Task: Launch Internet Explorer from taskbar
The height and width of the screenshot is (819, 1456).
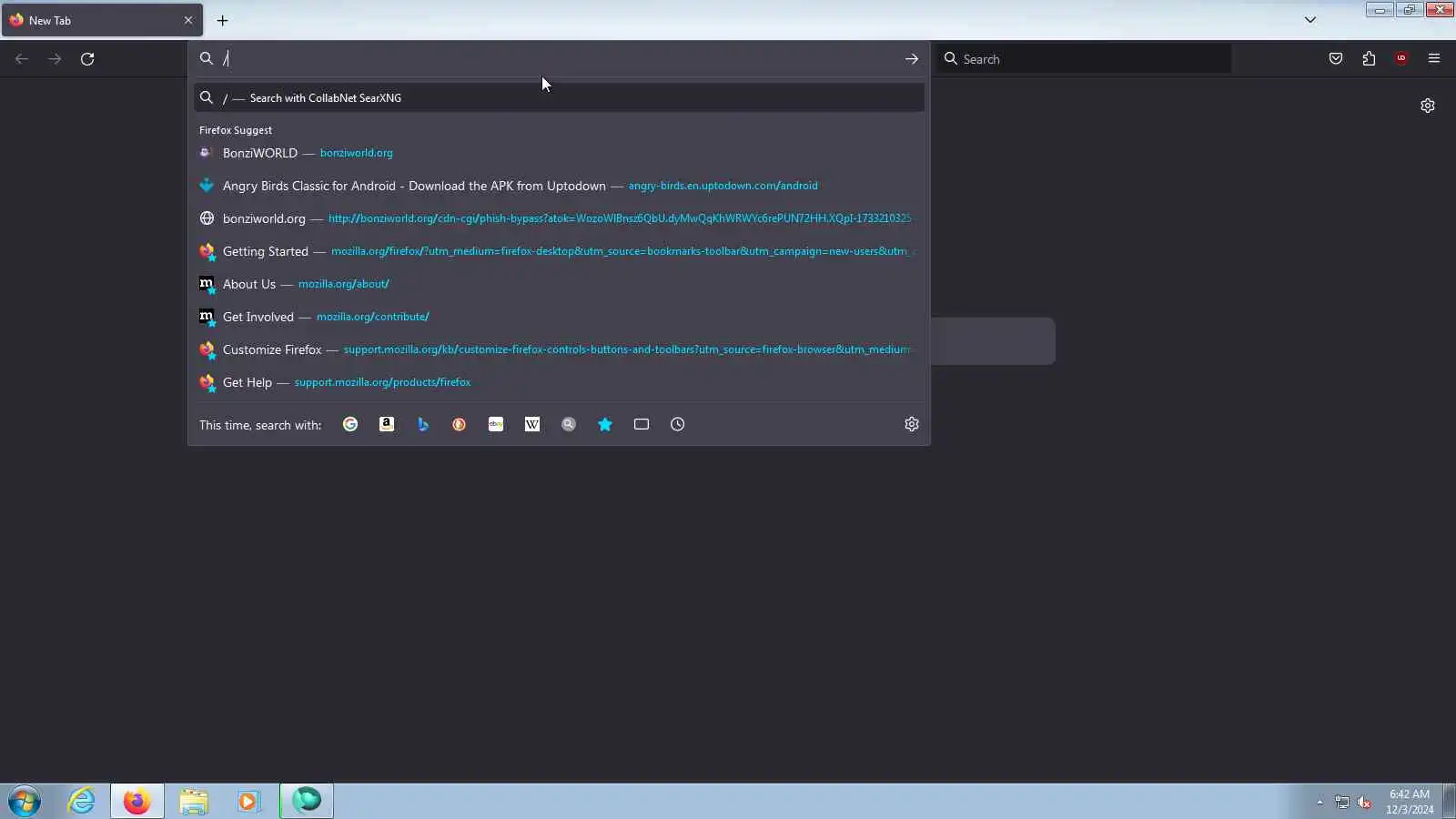Action: coord(82,801)
